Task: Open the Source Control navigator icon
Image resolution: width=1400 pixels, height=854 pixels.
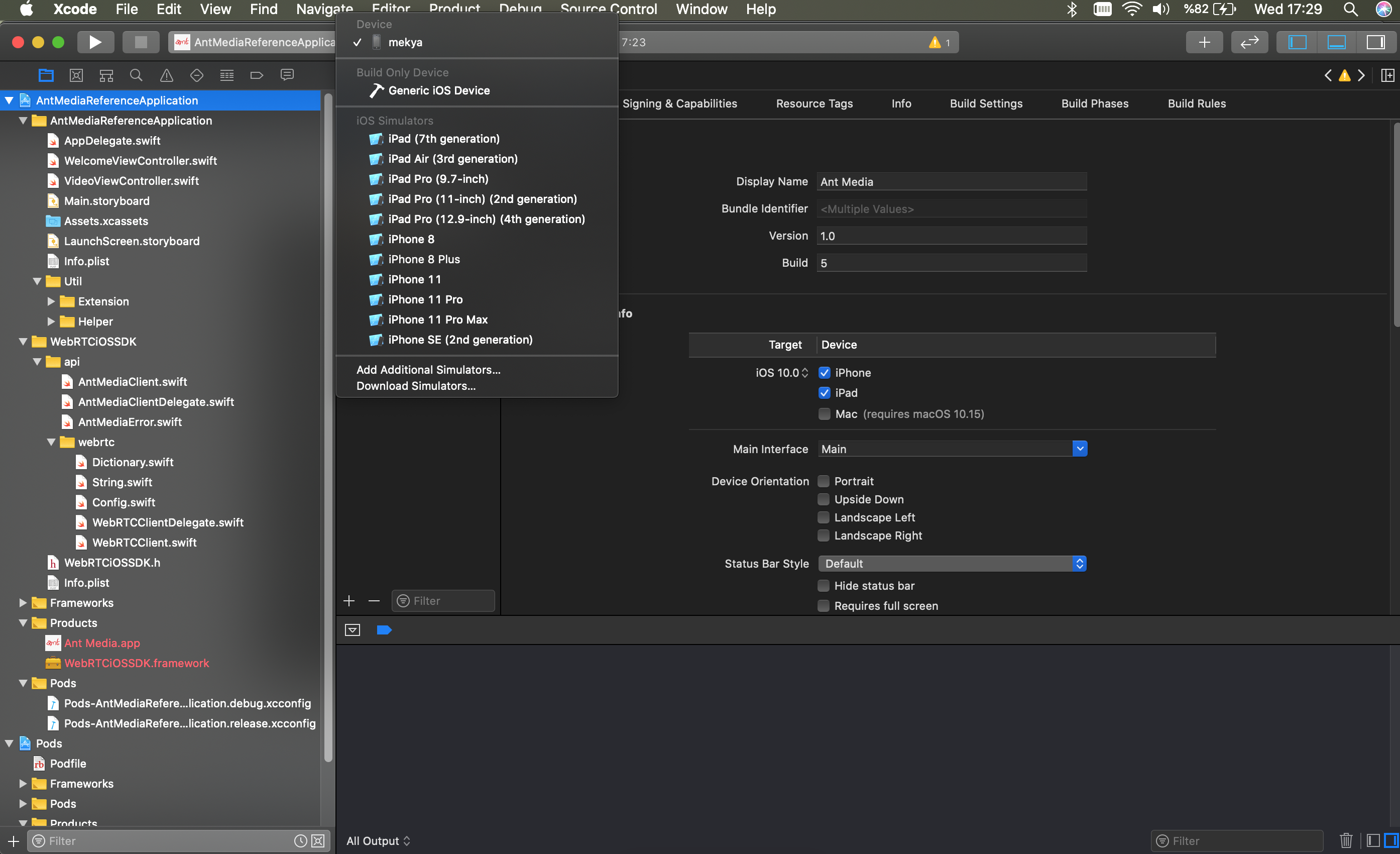Action: pos(76,75)
